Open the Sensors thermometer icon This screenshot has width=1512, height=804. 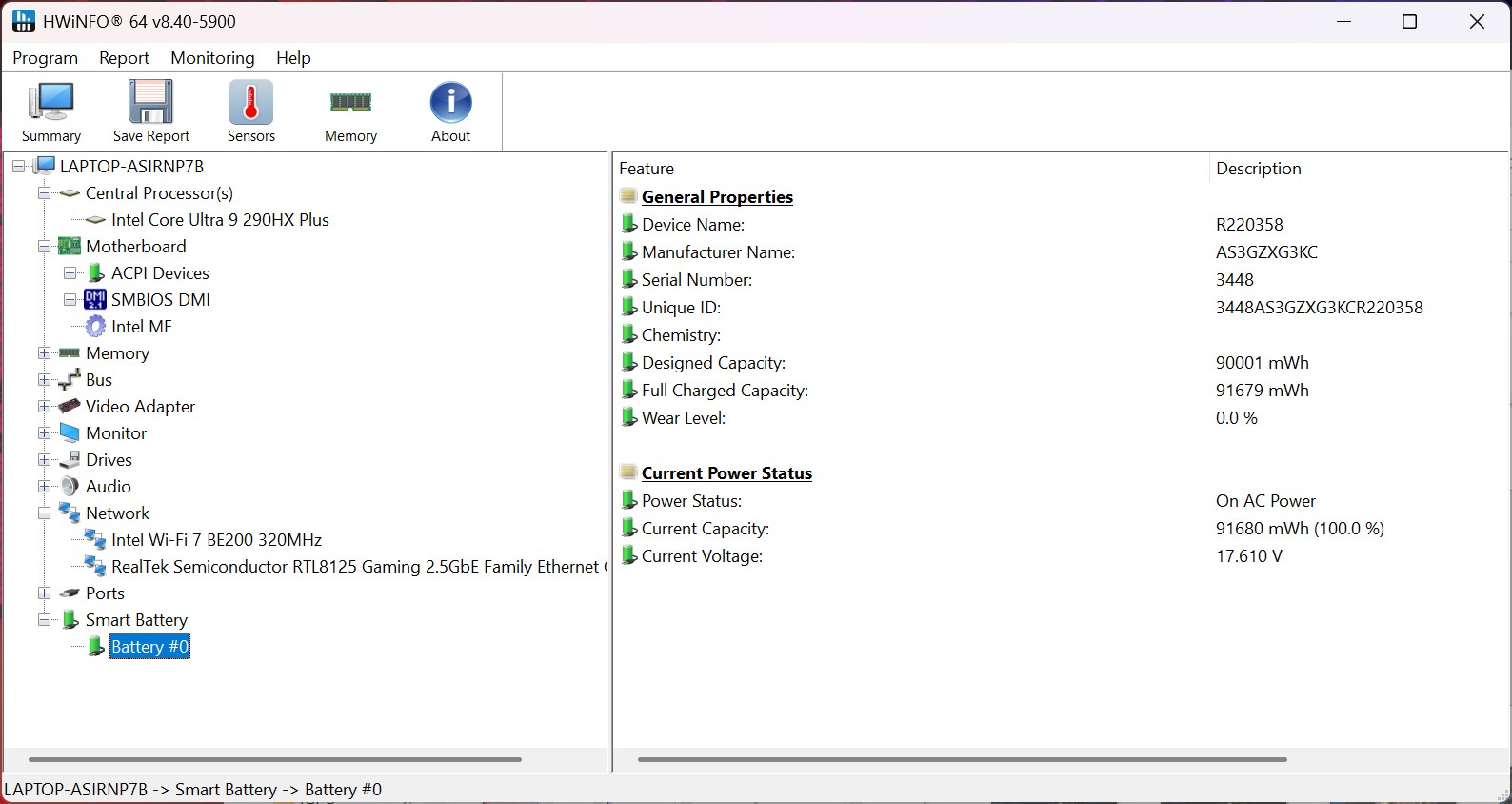tap(251, 103)
